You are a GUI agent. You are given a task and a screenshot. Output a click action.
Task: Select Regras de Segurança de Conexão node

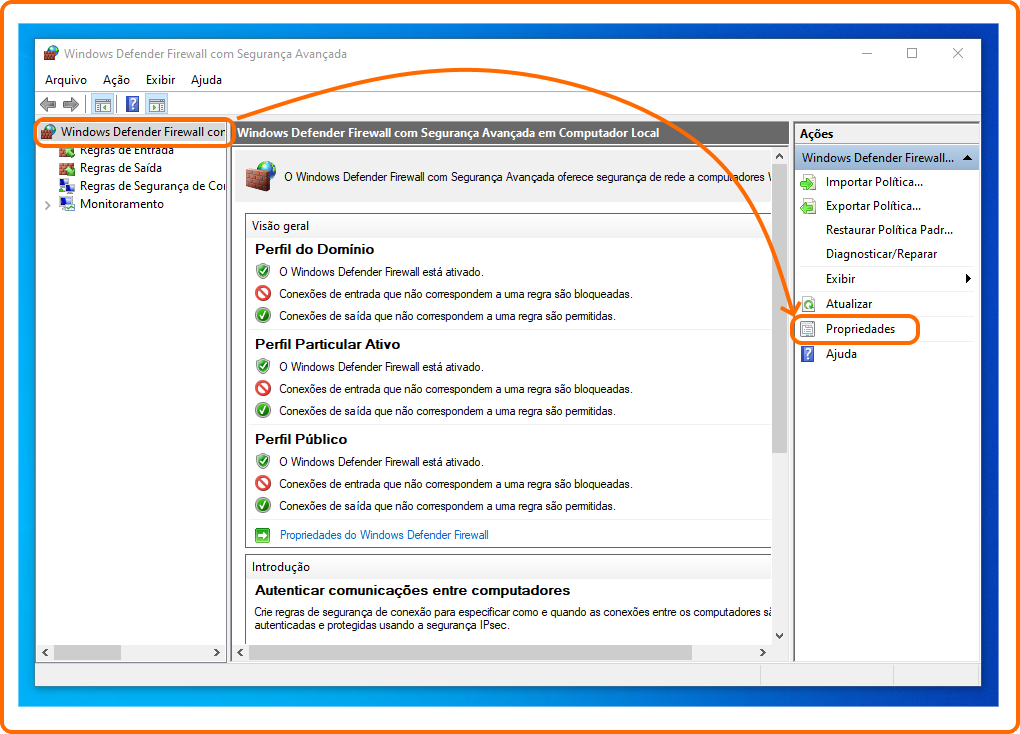(152, 186)
